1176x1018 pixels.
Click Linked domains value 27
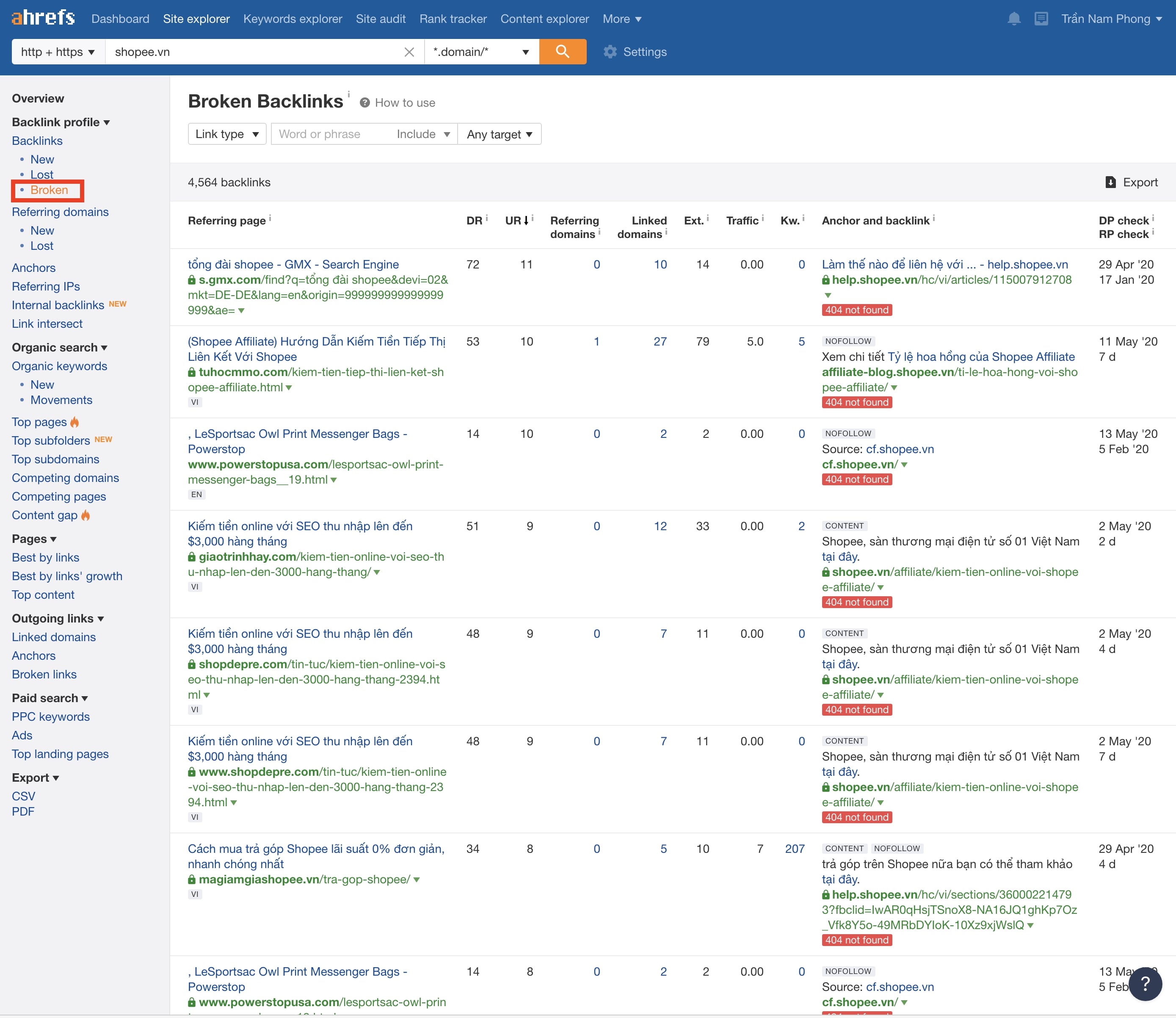click(x=660, y=341)
